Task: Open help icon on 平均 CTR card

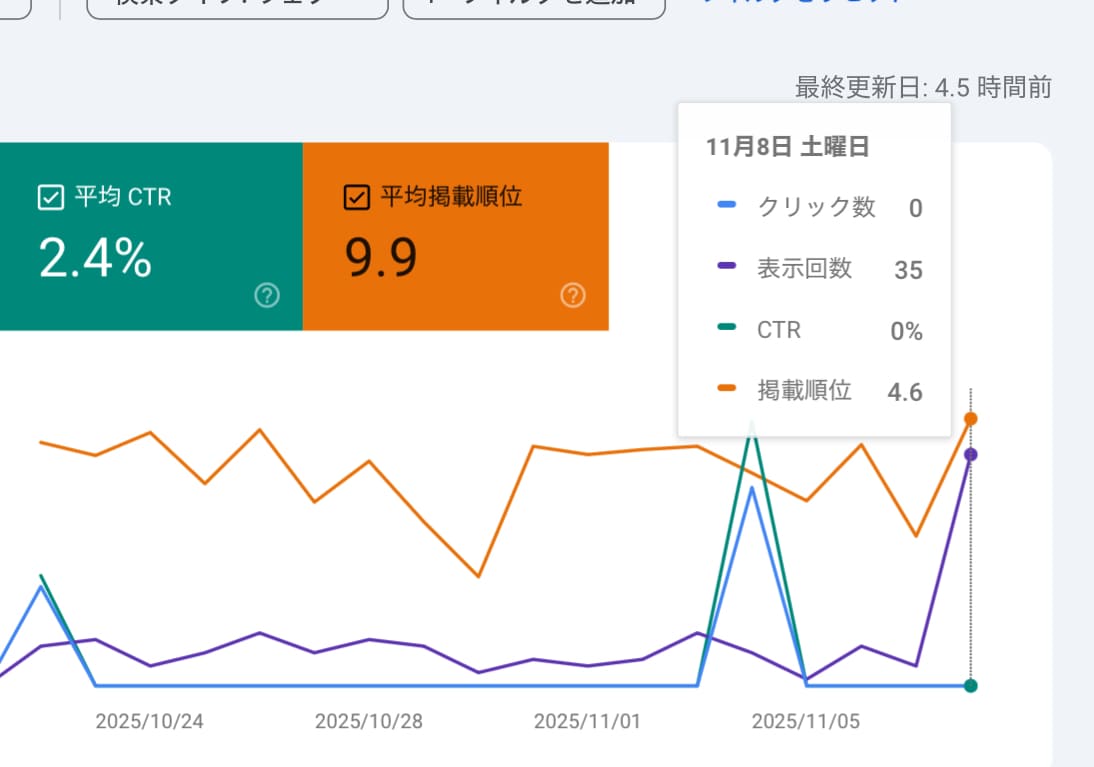Action: [267, 295]
